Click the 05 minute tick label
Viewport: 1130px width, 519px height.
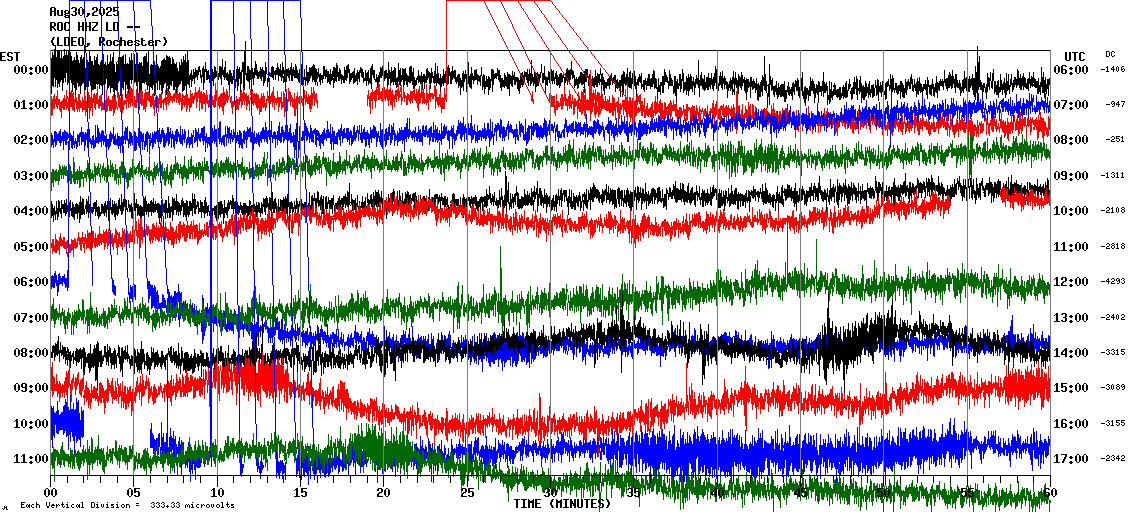(134, 493)
